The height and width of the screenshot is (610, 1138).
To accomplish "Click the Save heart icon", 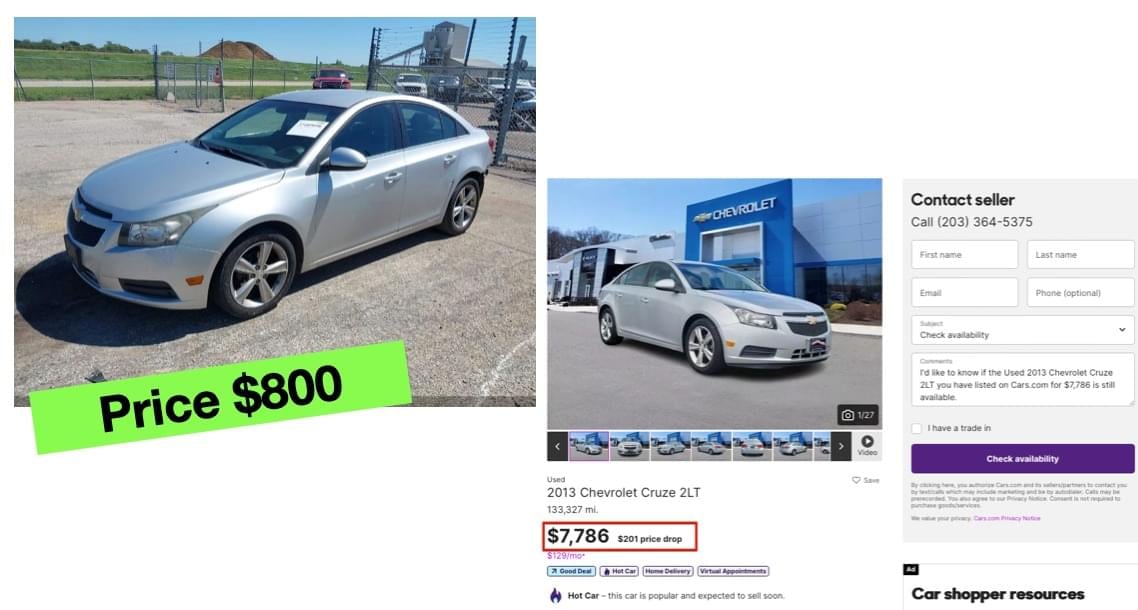I will click(x=856, y=480).
